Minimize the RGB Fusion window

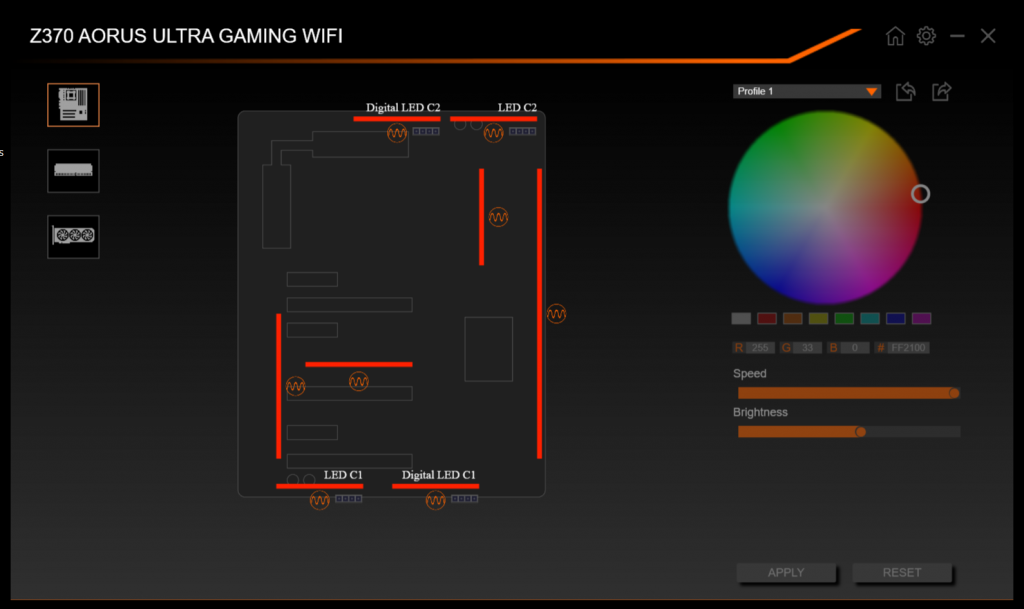957,36
